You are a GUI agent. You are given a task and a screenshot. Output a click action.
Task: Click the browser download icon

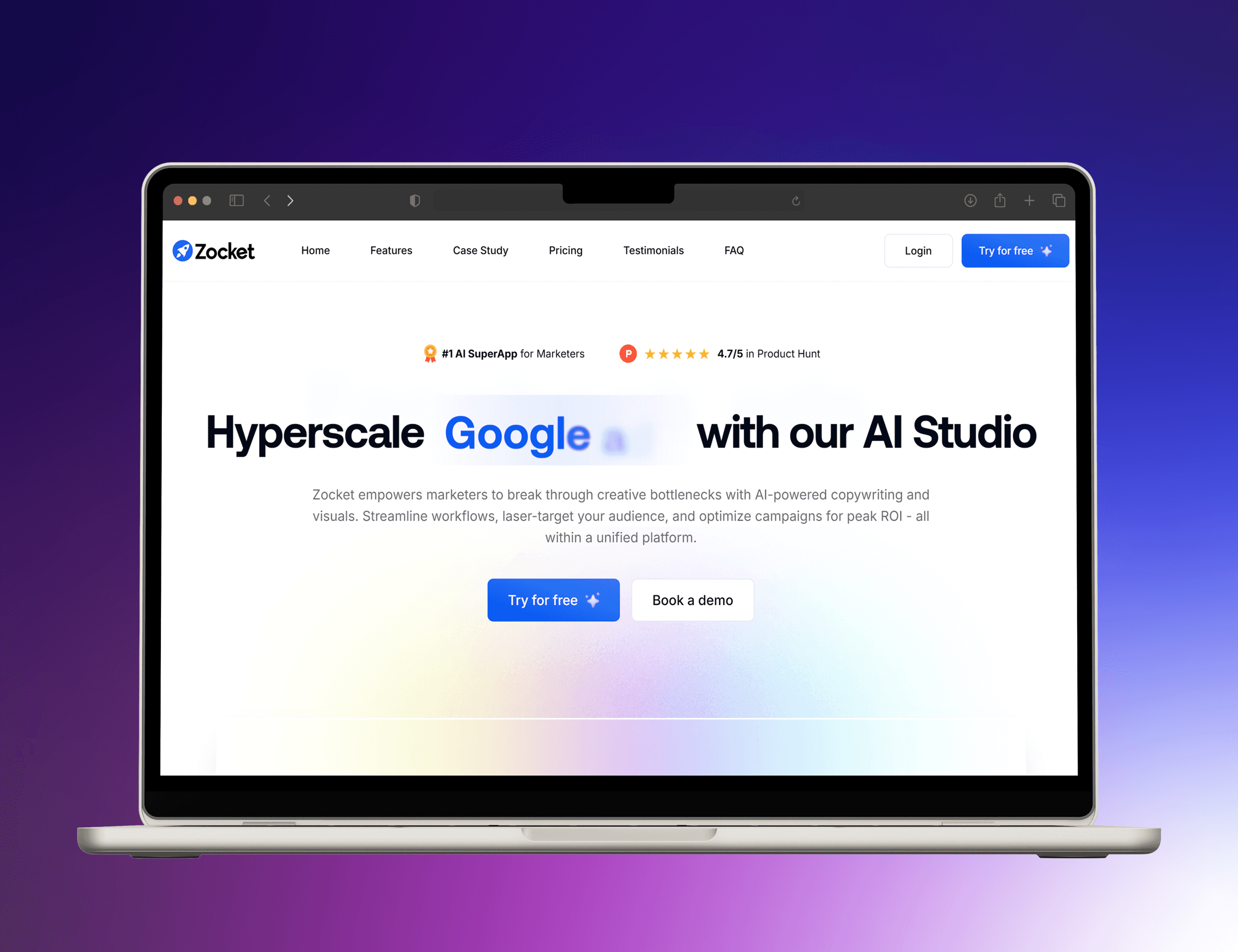[970, 200]
